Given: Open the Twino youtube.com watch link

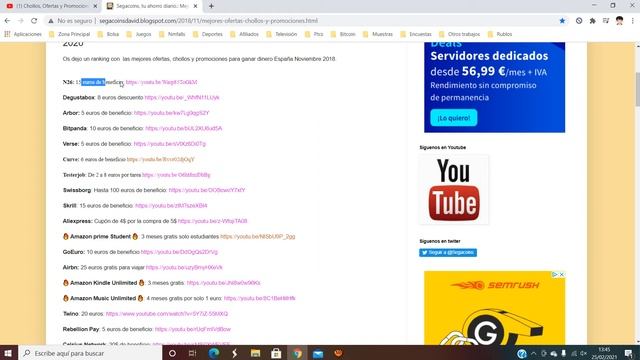Looking at the screenshot, I should [x=167, y=314].
